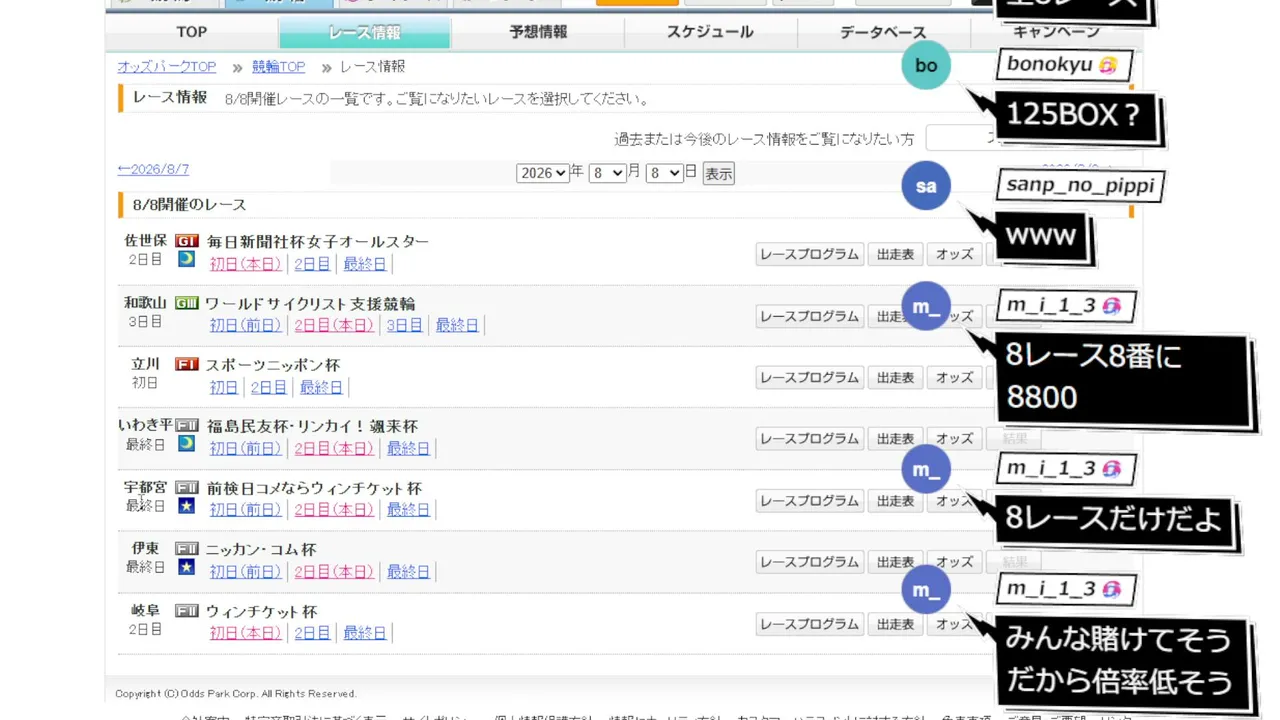Click the GIII grade icon for 和歌山
This screenshot has width=1280, height=720.
[x=187, y=303]
